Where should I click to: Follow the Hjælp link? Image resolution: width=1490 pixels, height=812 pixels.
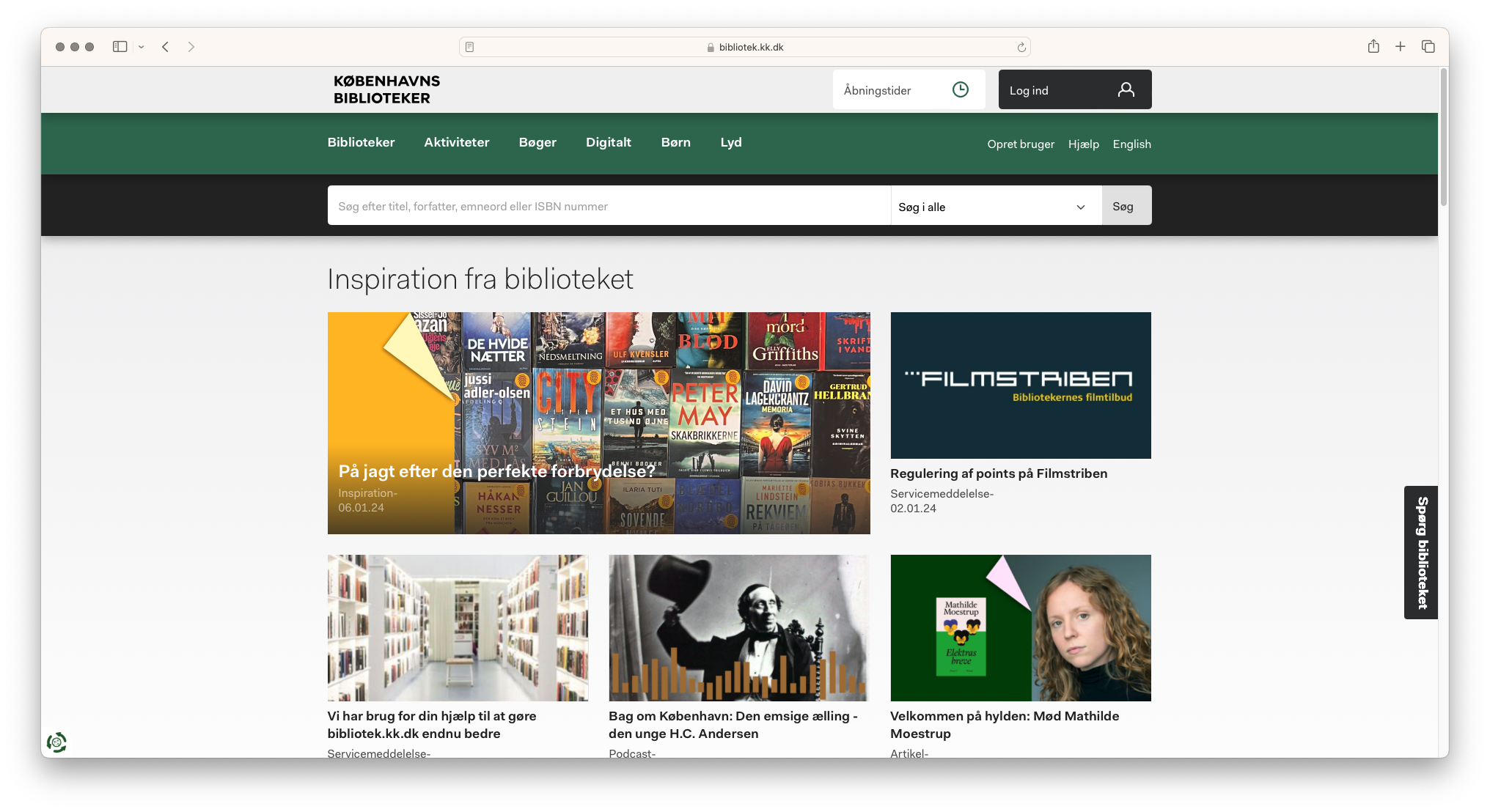1083,144
